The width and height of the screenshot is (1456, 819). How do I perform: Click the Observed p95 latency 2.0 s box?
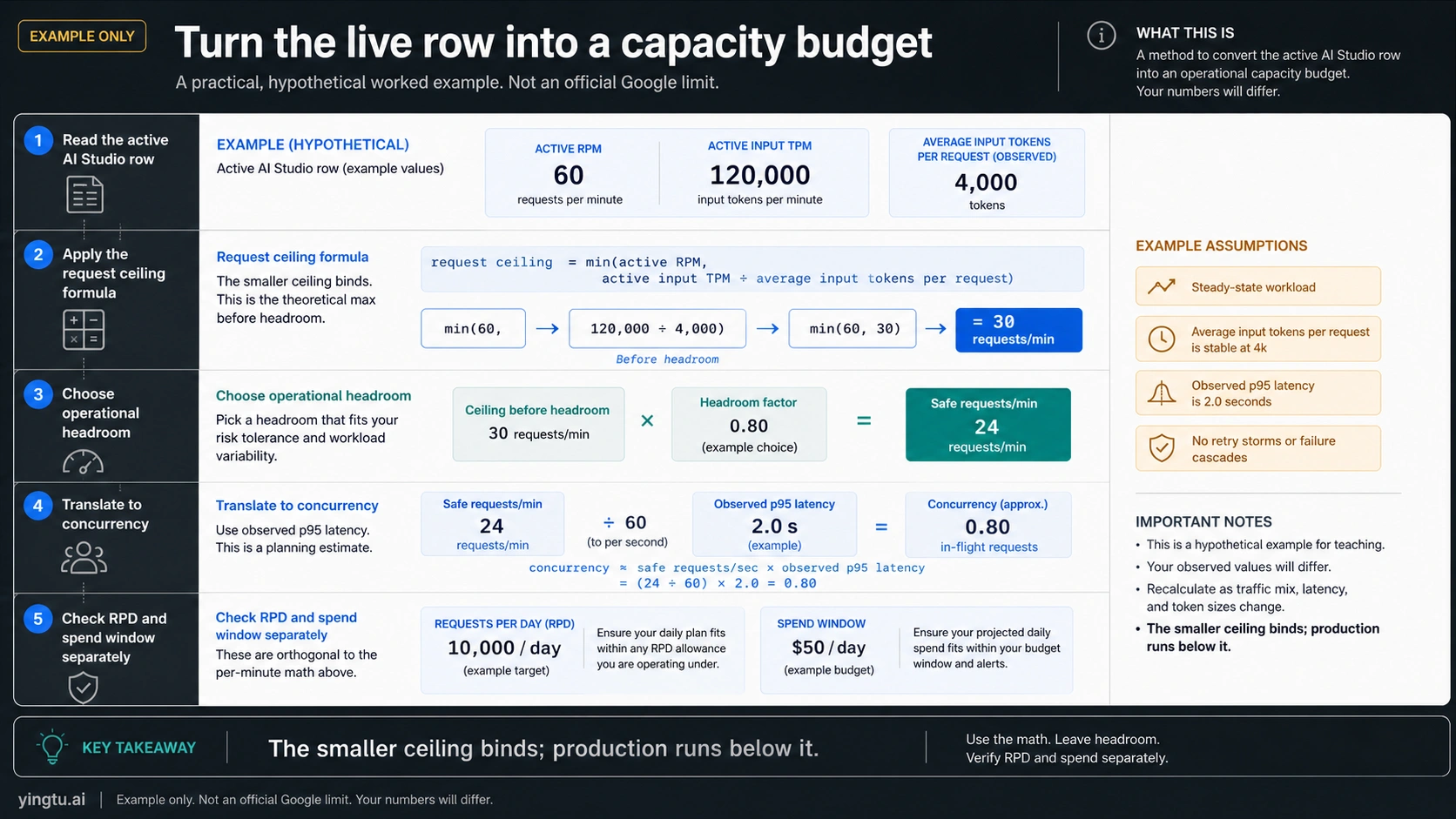click(774, 524)
